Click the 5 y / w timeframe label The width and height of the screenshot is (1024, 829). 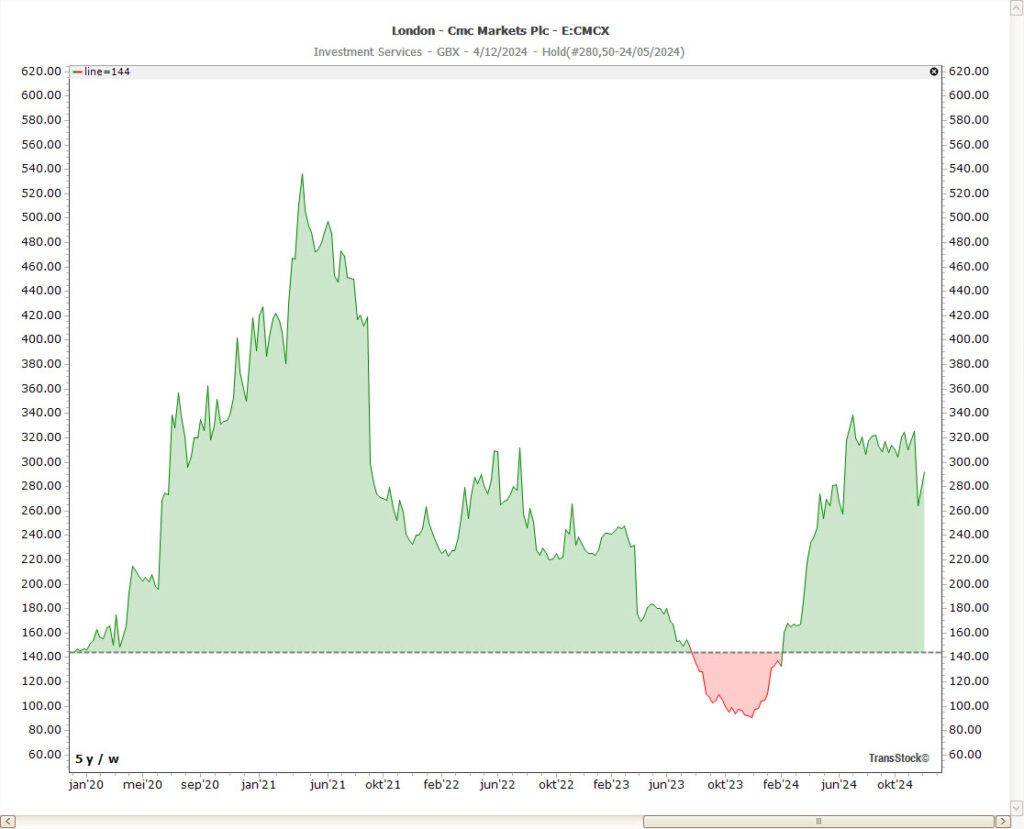click(x=97, y=759)
